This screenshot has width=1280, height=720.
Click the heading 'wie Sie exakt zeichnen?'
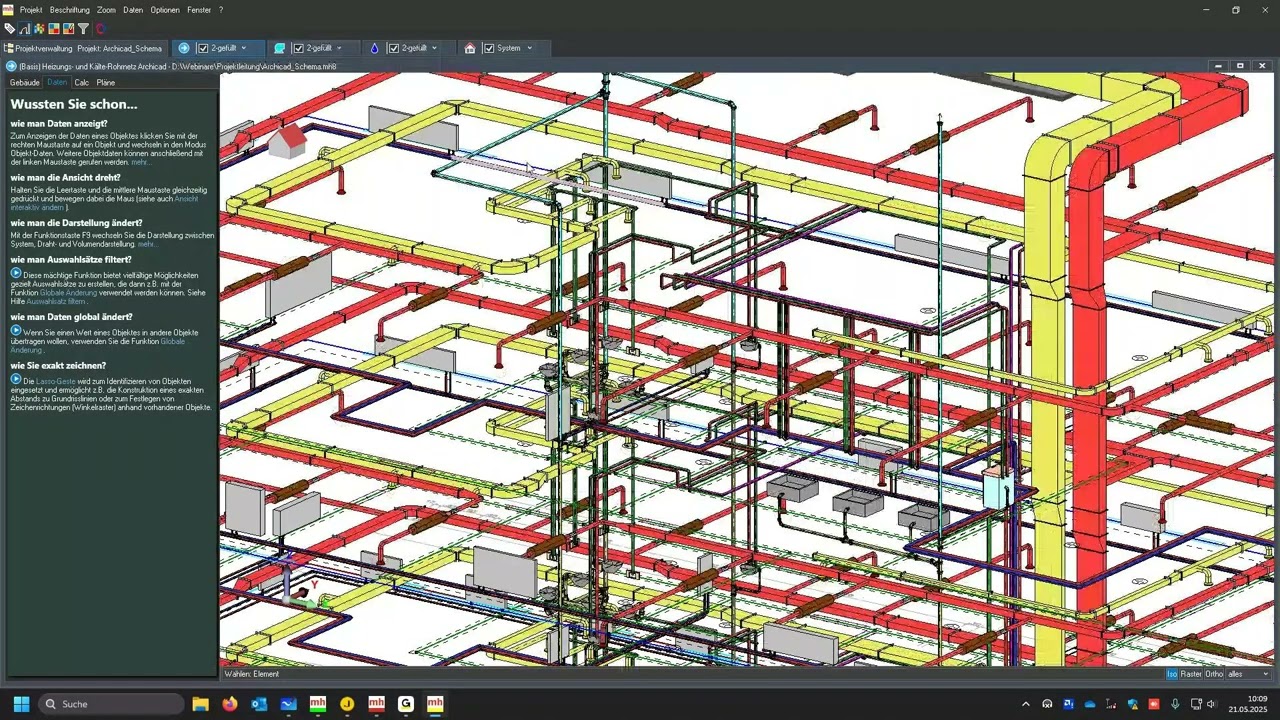(58, 366)
